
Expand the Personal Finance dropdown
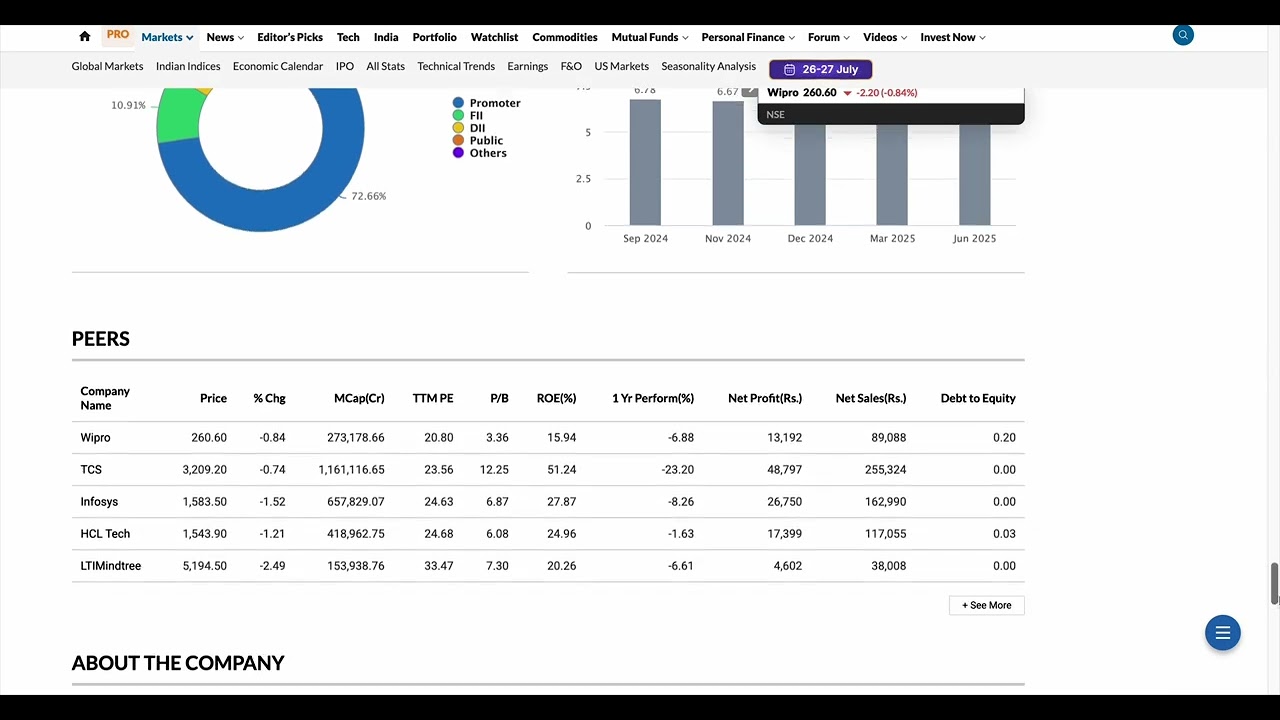[748, 37]
